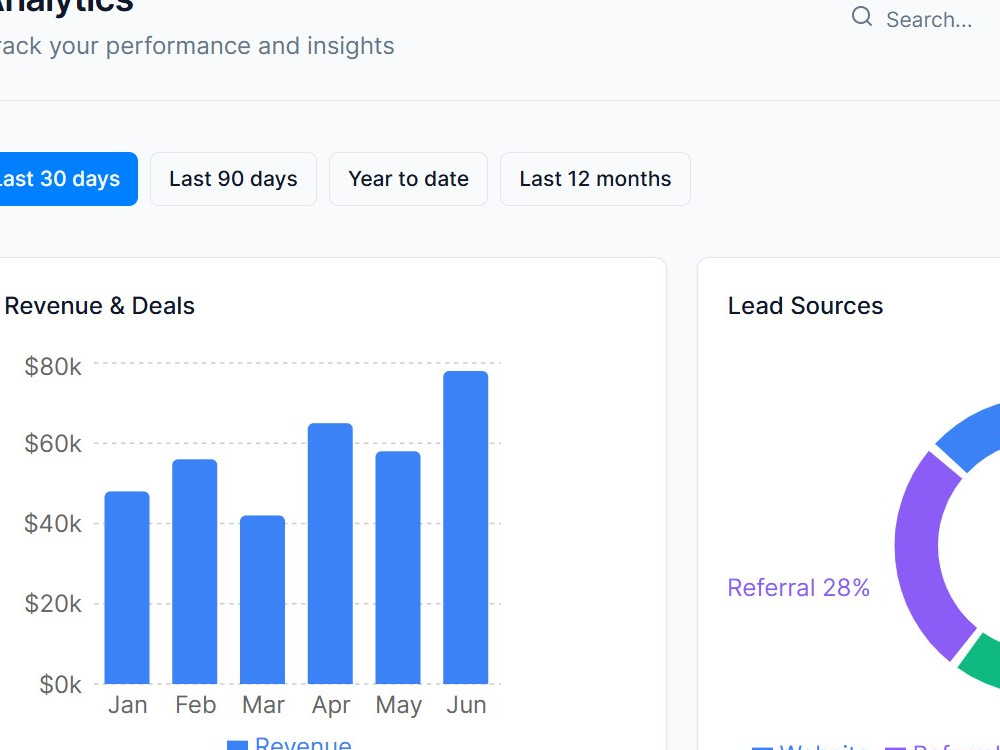Click the Lead Sources card title
The image size is (1000, 750).
click(805, 306)
